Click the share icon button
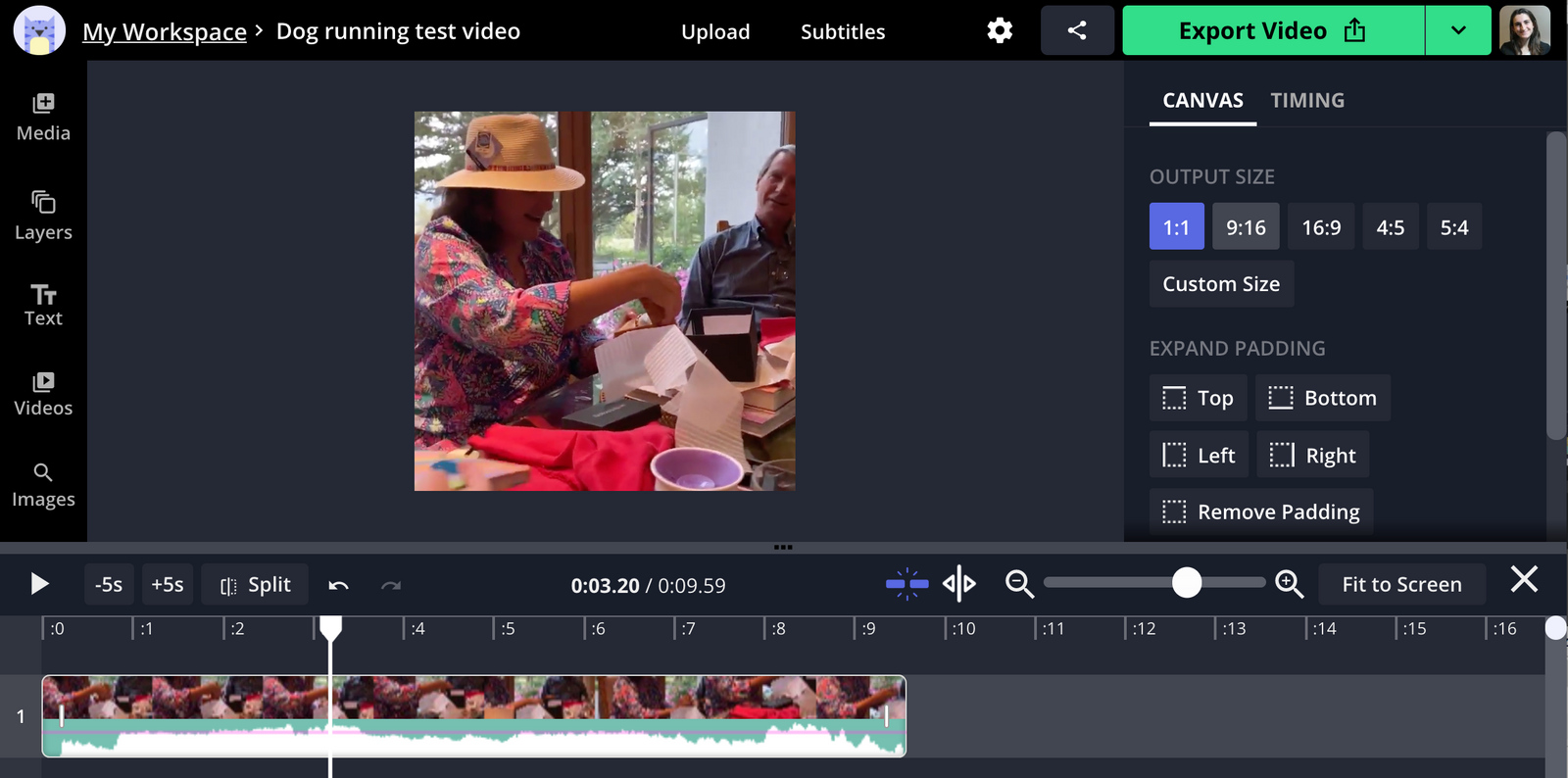Image resolution: width=1568 pixels, height=778 pixels. 1077,30
